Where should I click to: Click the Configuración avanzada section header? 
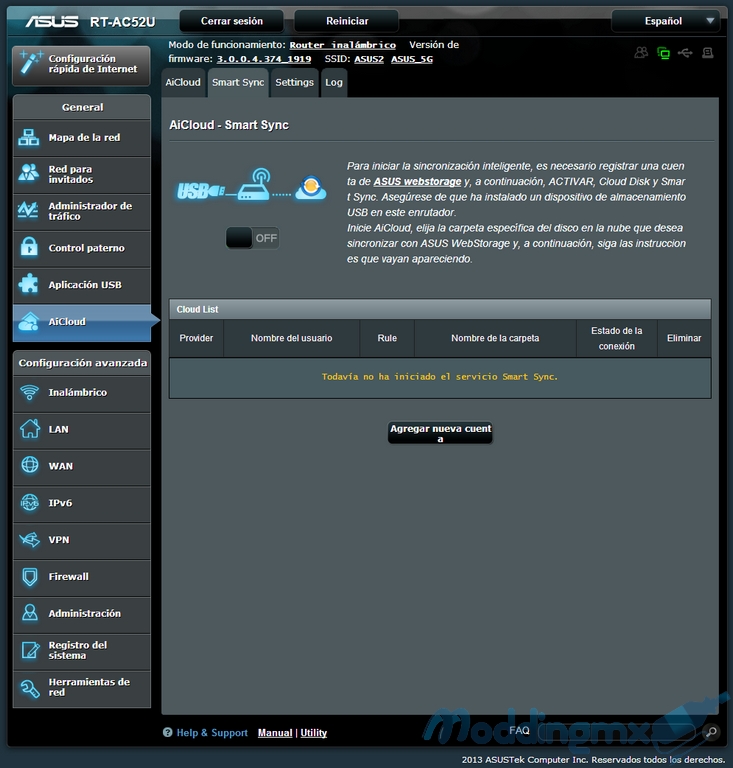[82, 363]
